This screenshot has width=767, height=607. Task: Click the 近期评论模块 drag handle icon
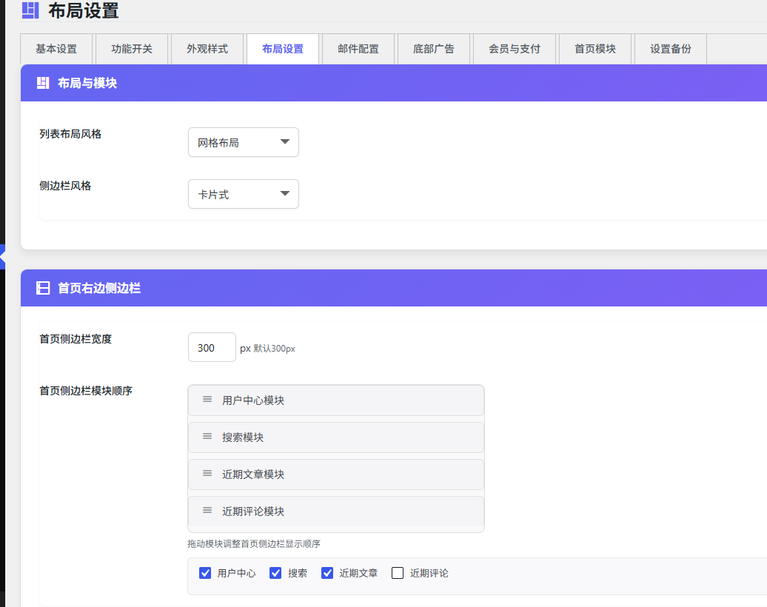[x=207, y=510]
